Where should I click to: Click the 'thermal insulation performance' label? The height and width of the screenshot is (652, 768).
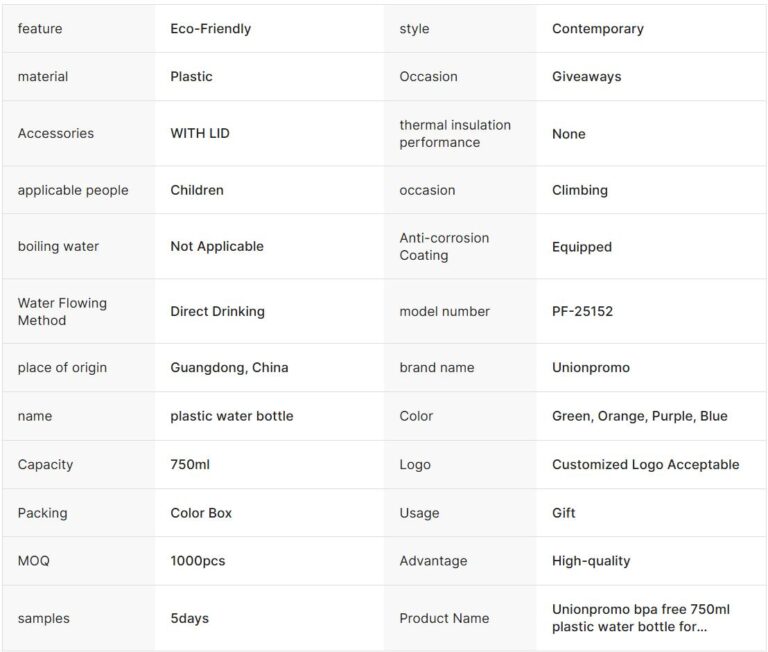454,133
